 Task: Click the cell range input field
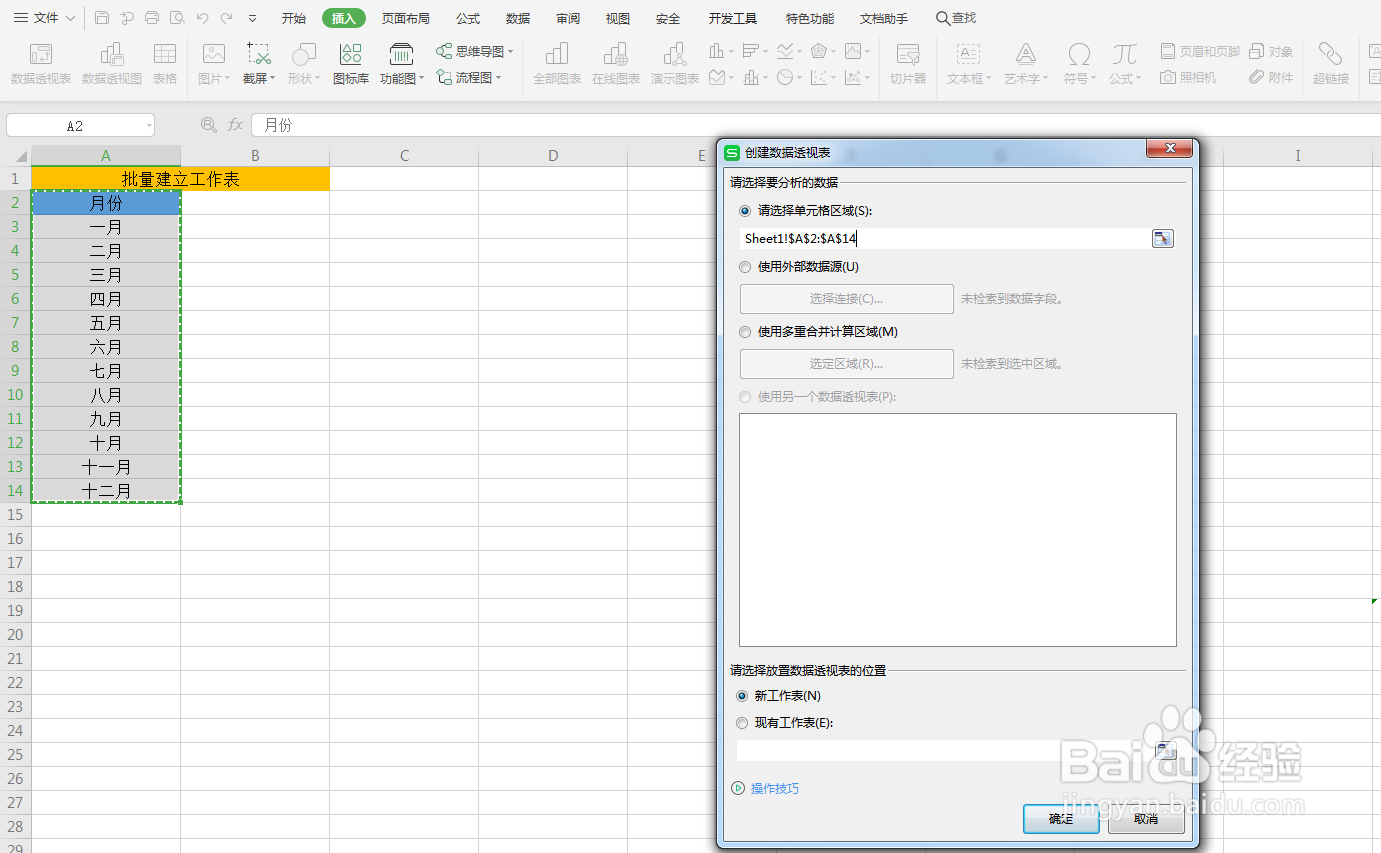[945, 238]
